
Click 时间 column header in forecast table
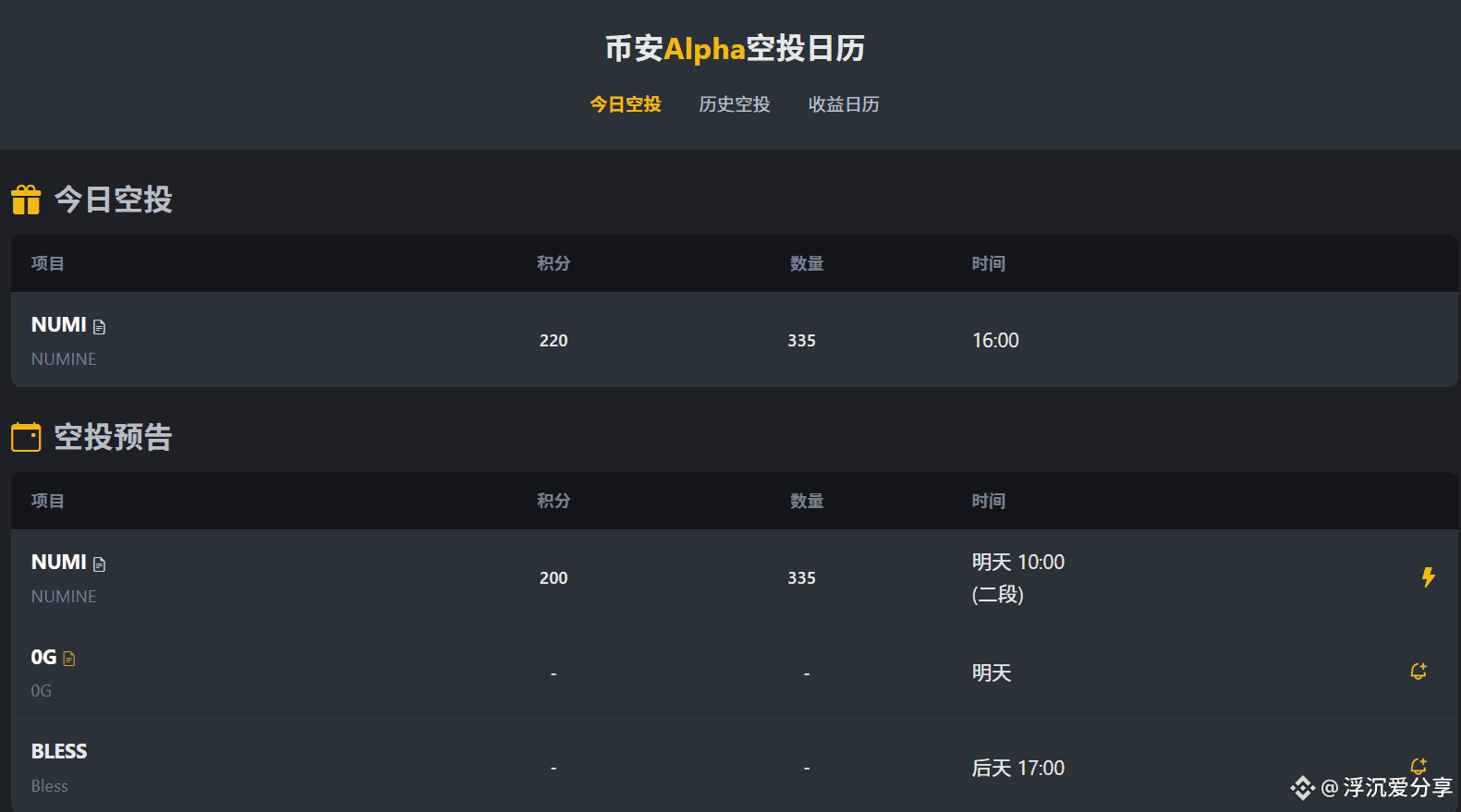pos(989,501)
